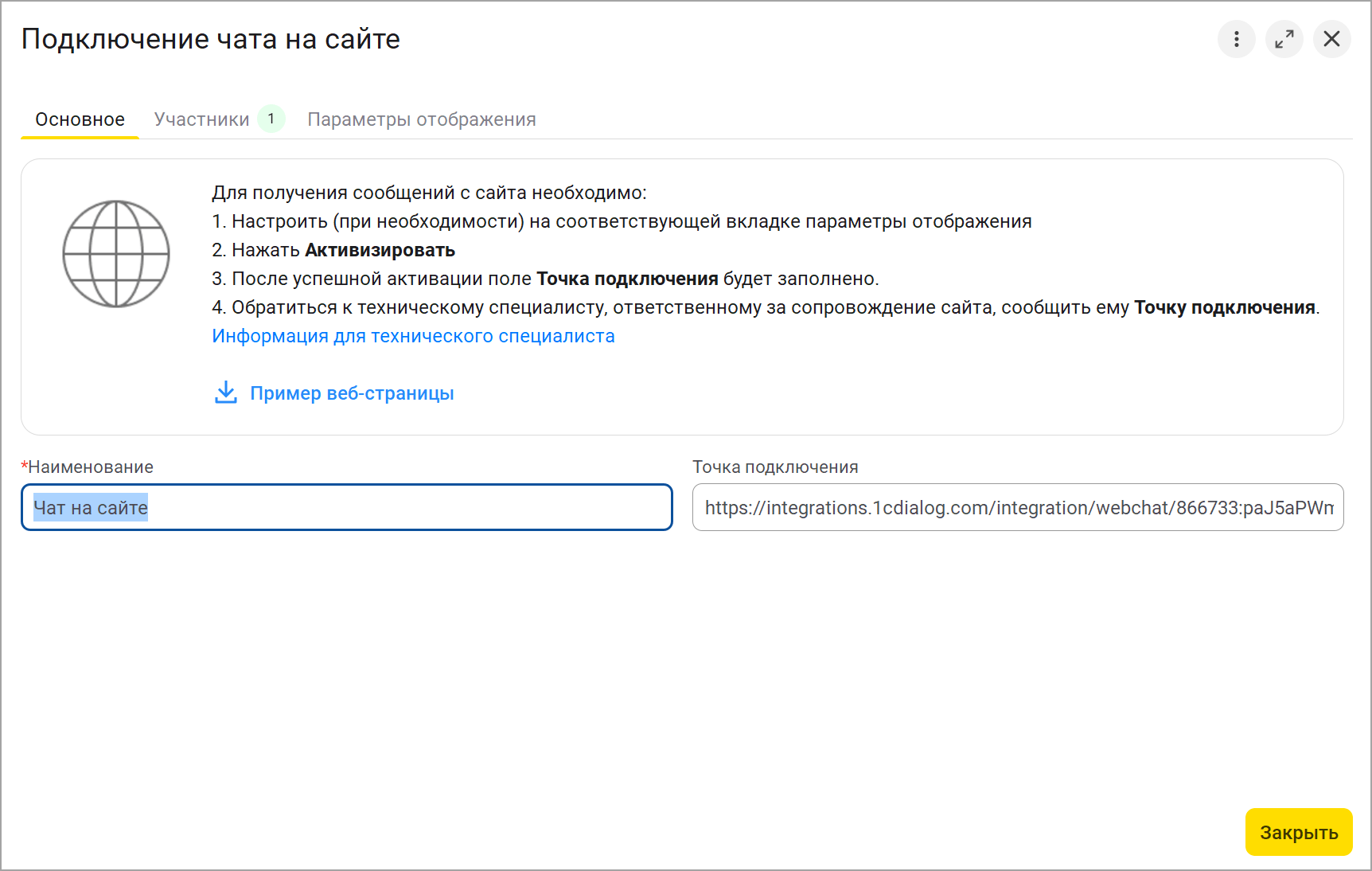Click the Наименование field label
Image resolution: width=1372 pixels, height=871 pixels.
point(90,467)
